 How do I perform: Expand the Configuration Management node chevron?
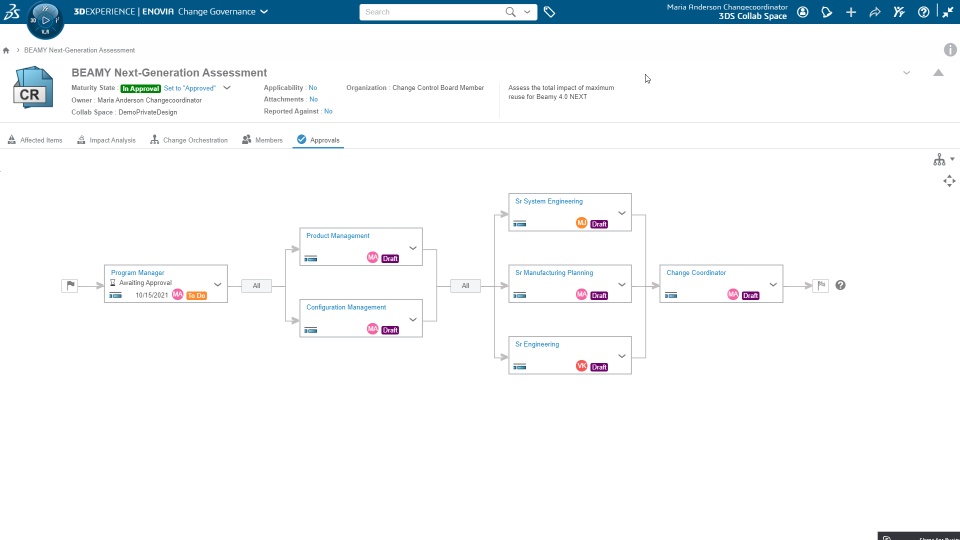pos(413,320)
